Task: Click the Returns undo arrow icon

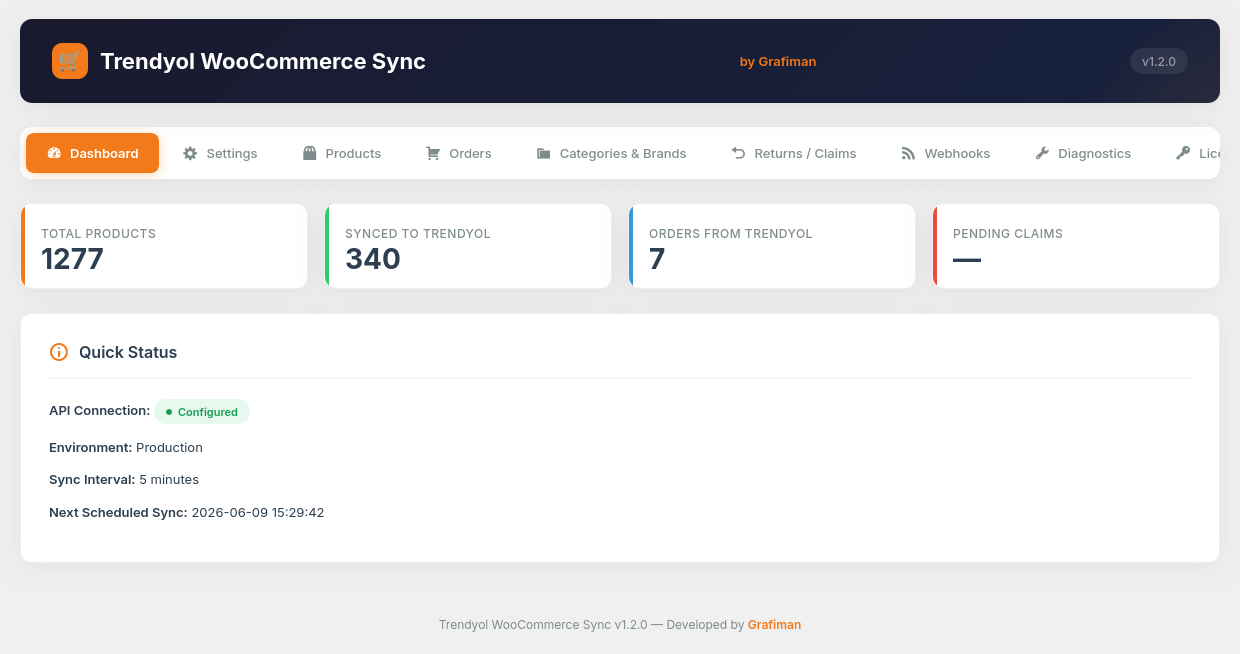Action: [x=738, y=153]
